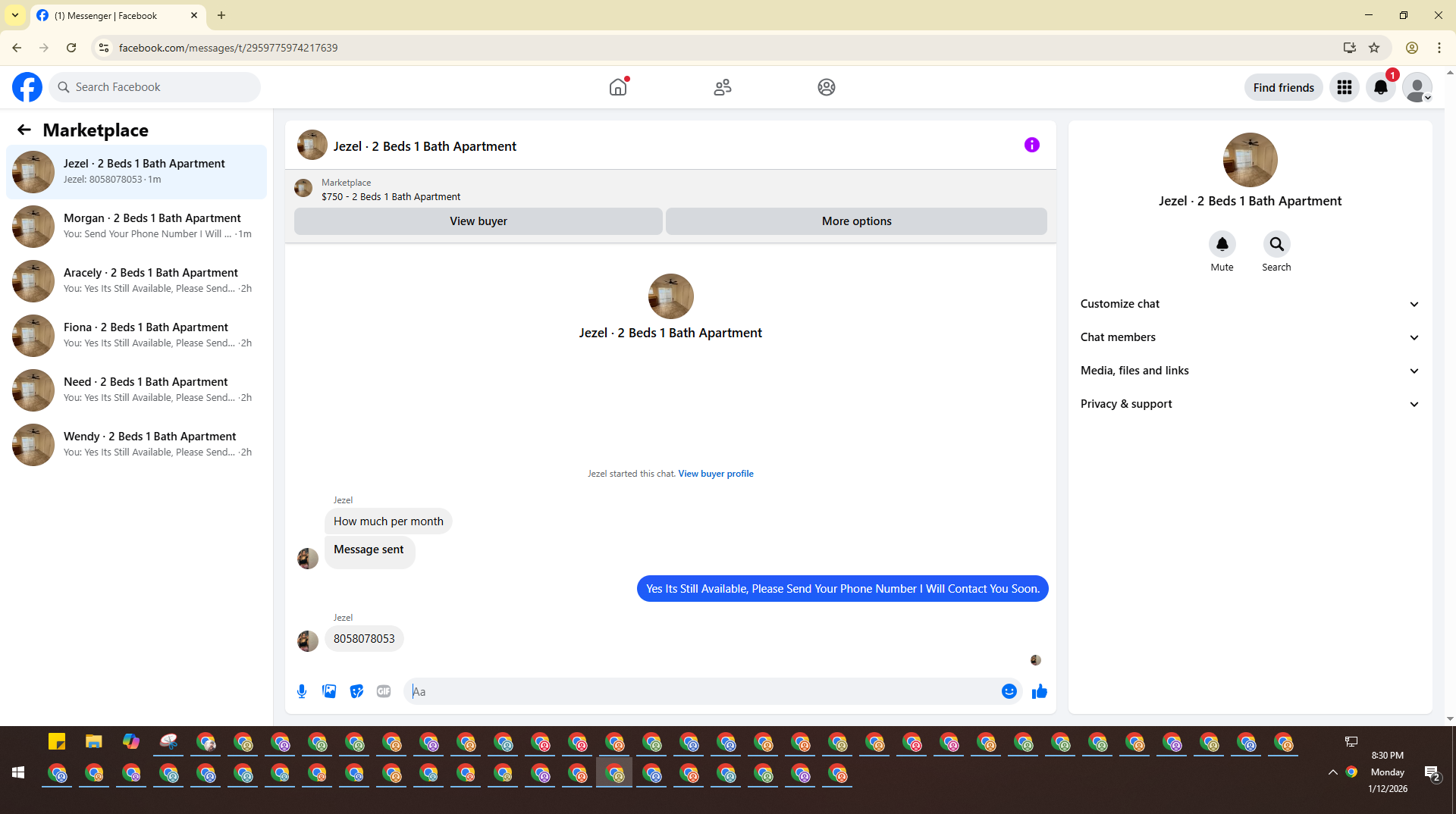Open the Facebook apps menu grid icon
This screenshot has width=1456, height=814.
(1345, 87)
